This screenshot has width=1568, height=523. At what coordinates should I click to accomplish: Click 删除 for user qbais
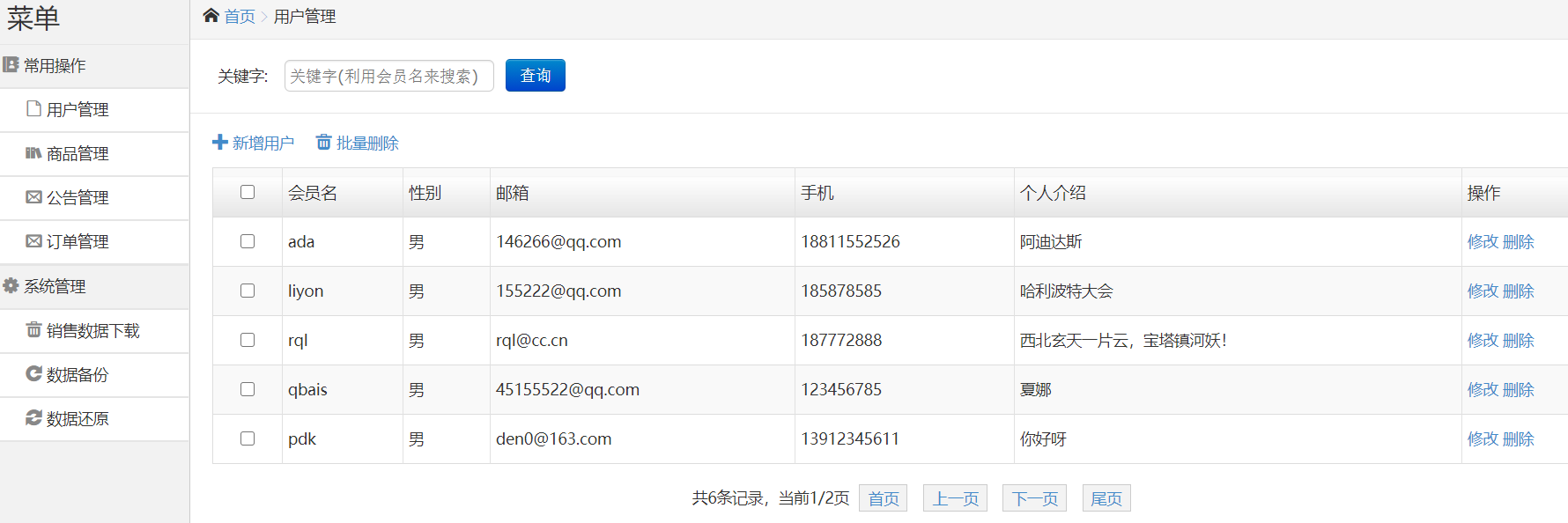pos(1518,389)
